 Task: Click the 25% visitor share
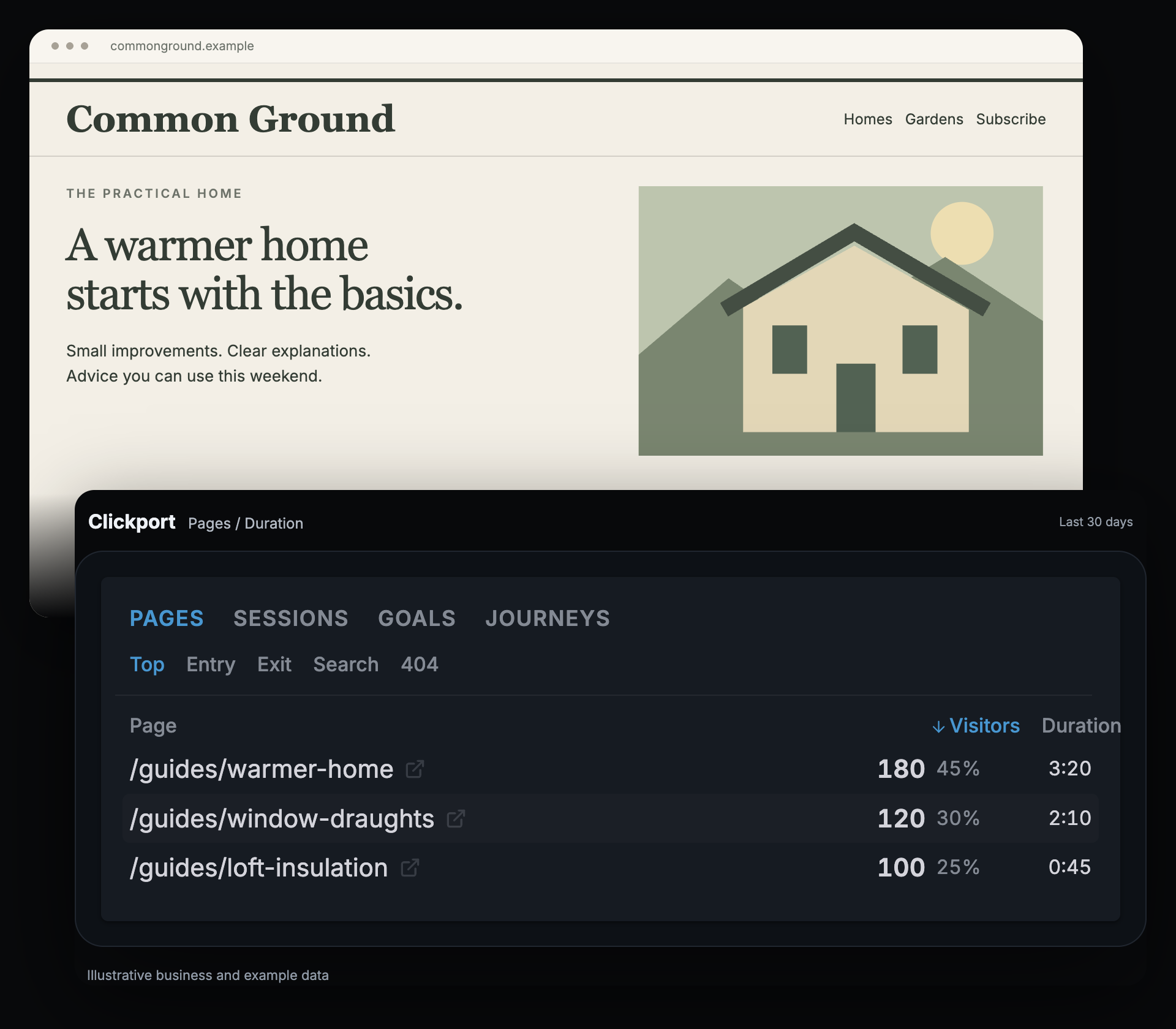pyautogui.click(x=958, y=867)
